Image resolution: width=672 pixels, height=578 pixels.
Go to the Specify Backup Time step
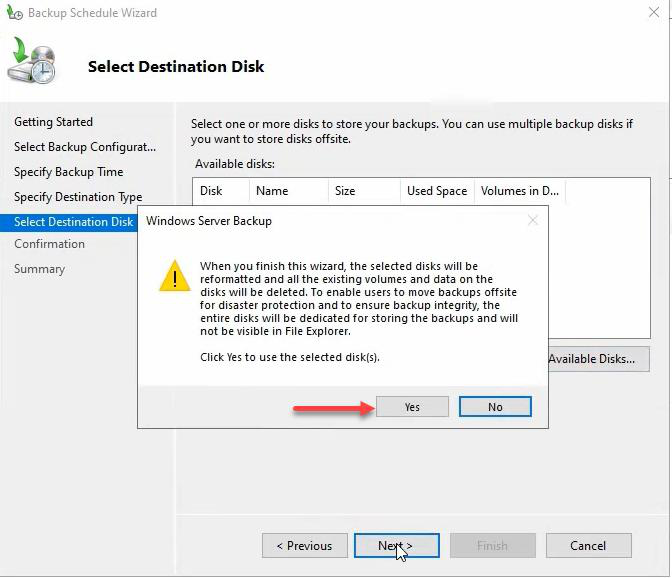coord(69,172)
